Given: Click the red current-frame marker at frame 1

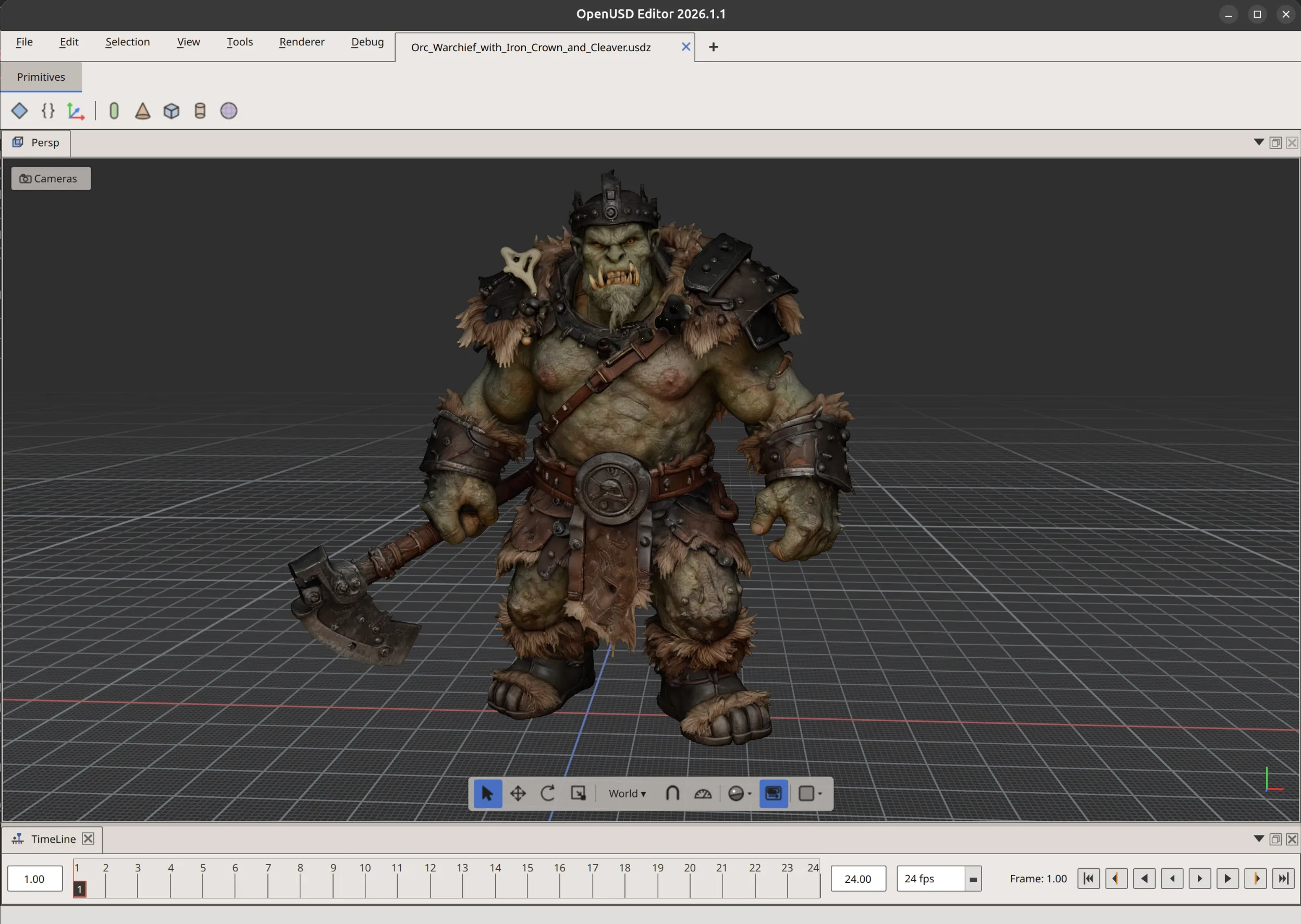Looking at the screenshot, I should coord(80,889).
